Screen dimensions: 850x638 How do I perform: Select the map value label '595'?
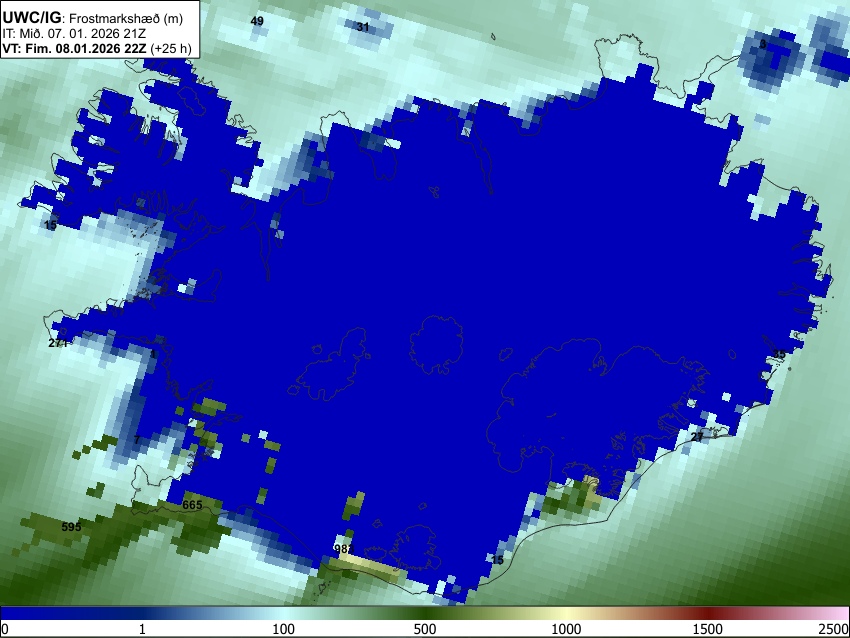(x=71, y=526)
